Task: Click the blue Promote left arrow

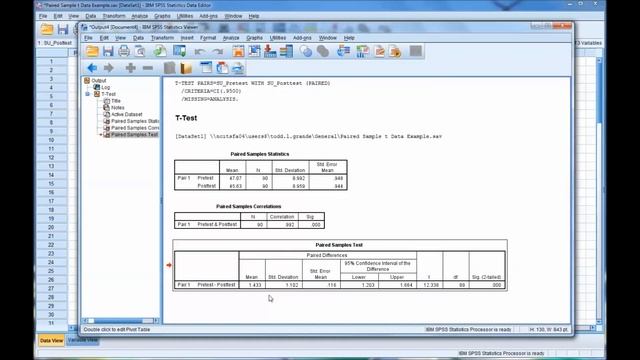Action: (x=92, y=68)
